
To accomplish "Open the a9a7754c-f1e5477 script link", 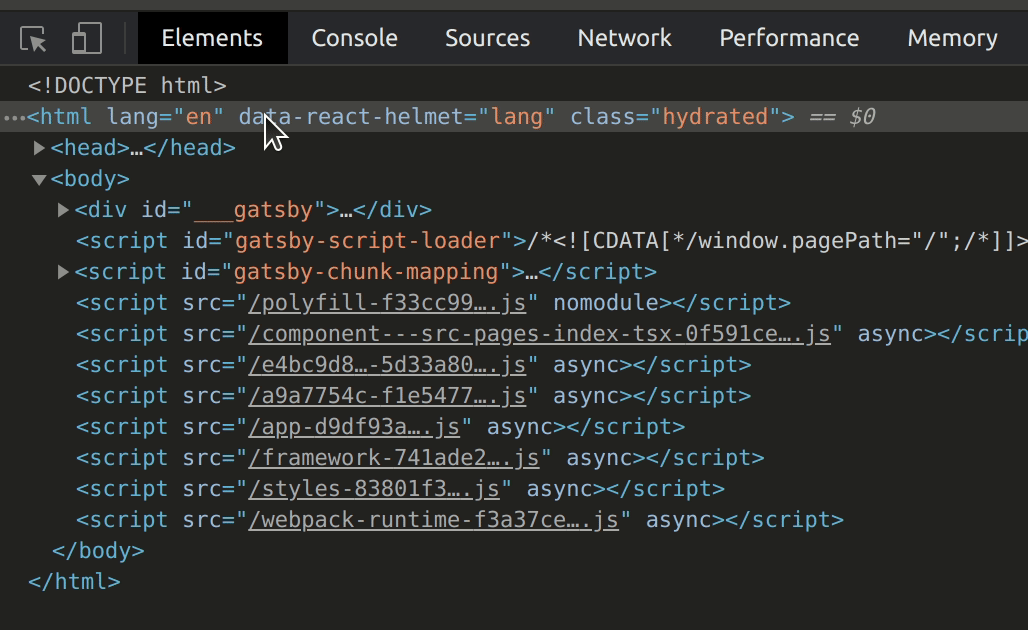I will (387, 396).
